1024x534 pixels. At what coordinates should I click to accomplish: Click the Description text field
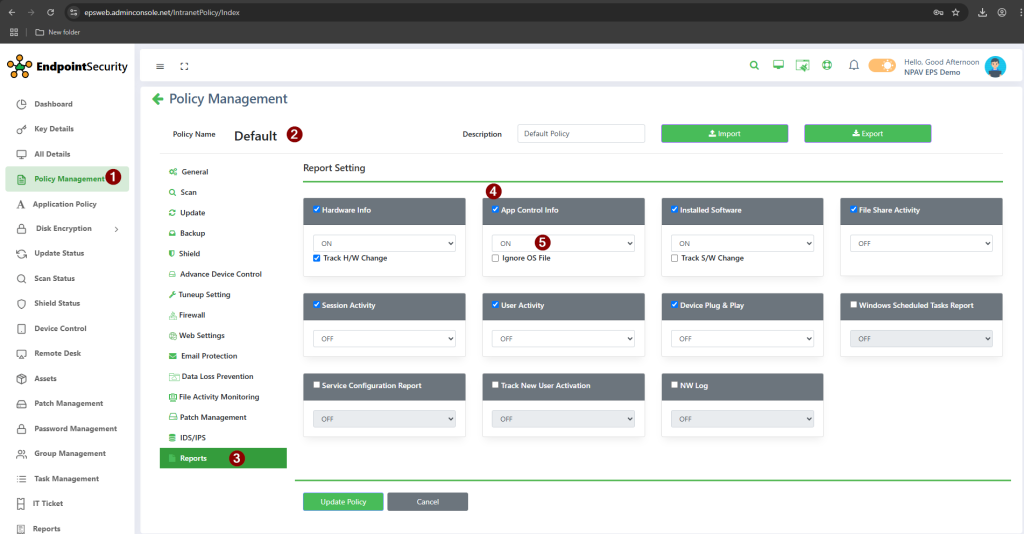pyautogui.click(x=580, y=133)
